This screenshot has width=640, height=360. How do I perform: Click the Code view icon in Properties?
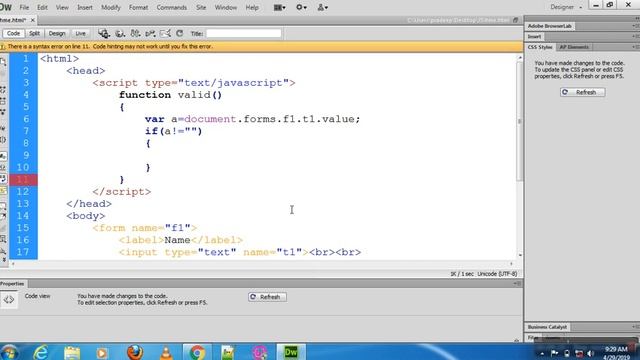[9, 300]
